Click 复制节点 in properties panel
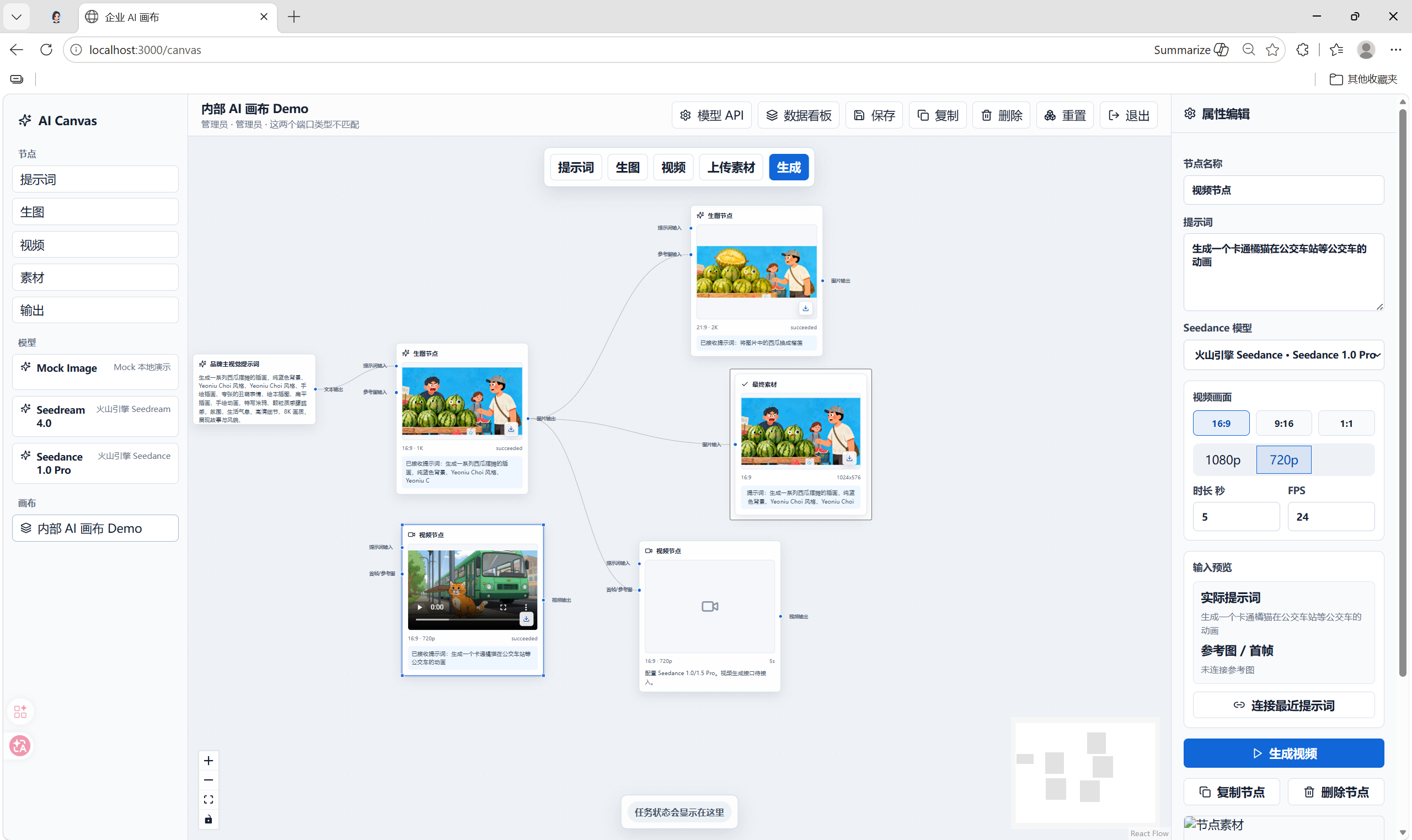Screen dimensions: 1412x840 point(1232,792)
